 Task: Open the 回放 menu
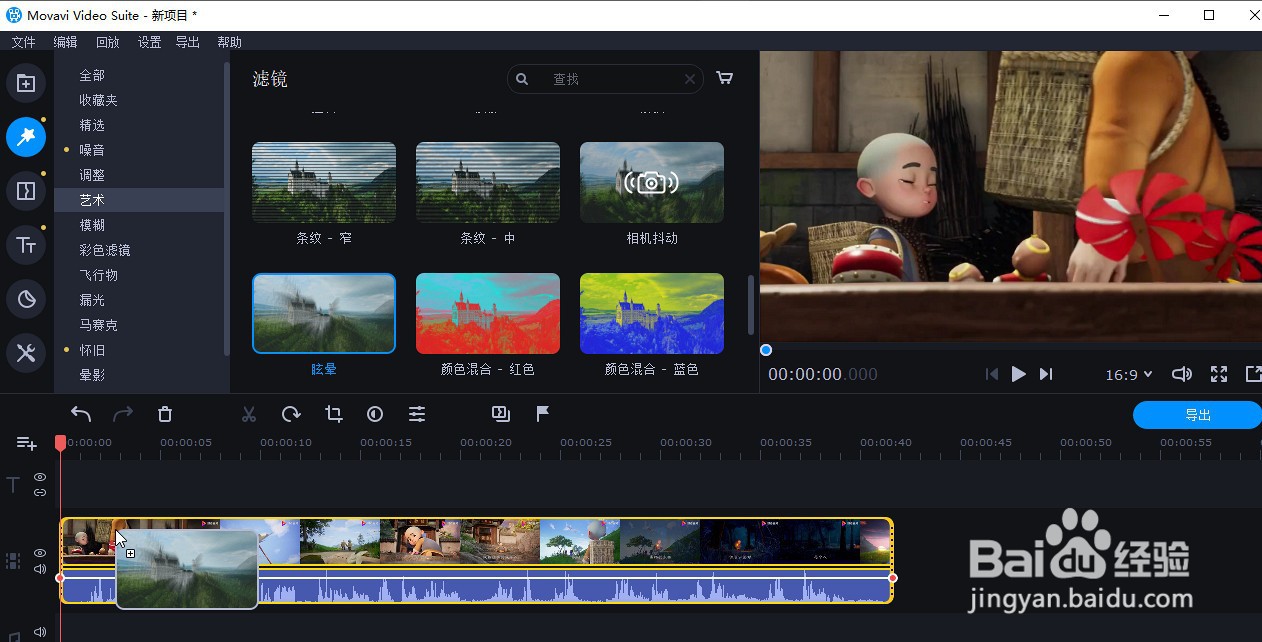coord(107,42)
